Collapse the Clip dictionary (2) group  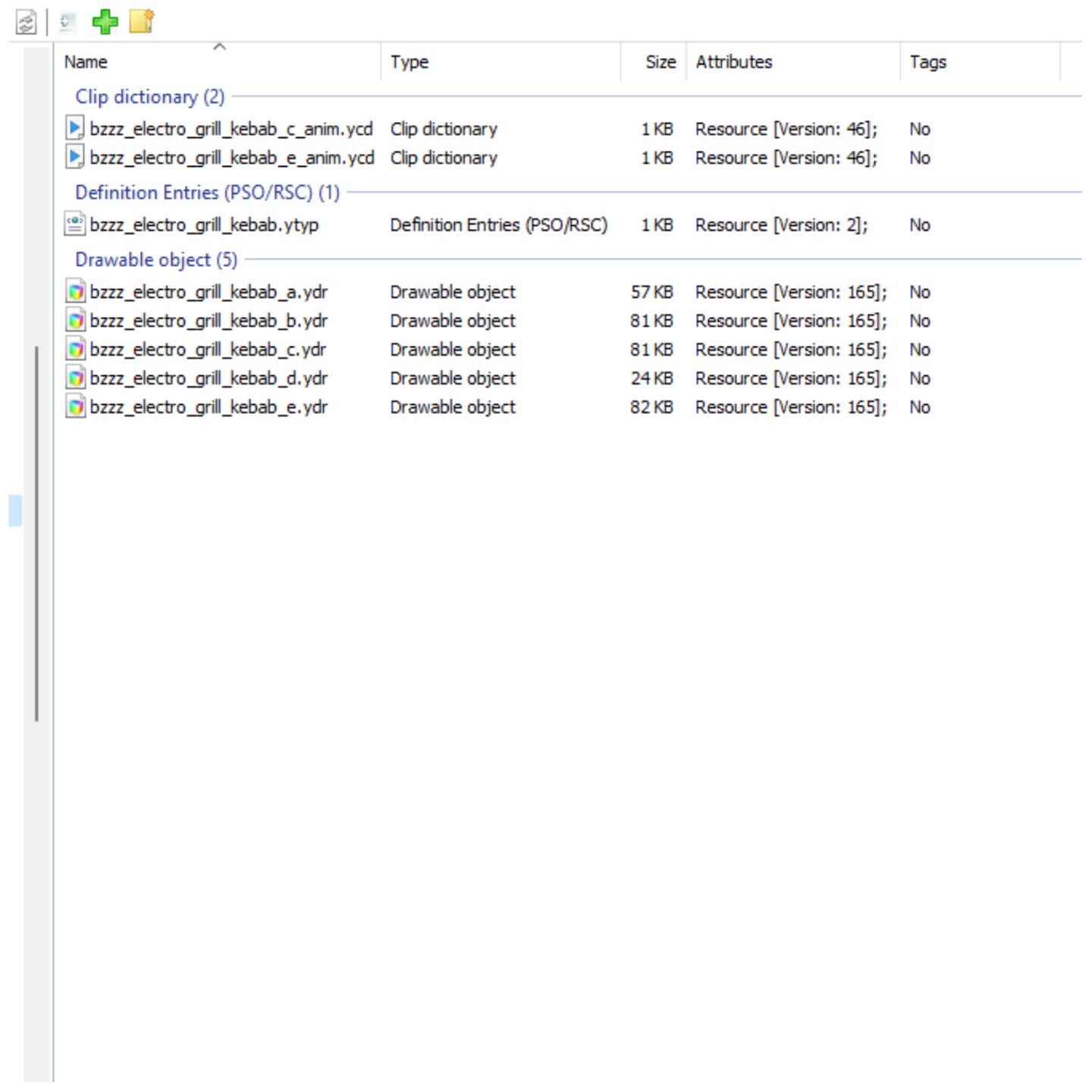click(x=149, y=97)
